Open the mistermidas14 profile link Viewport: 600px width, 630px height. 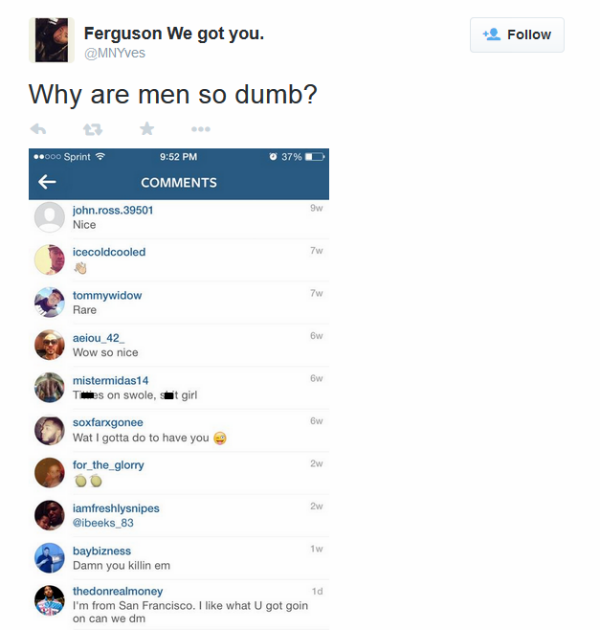pyautogui.click(x=111, y=380)
